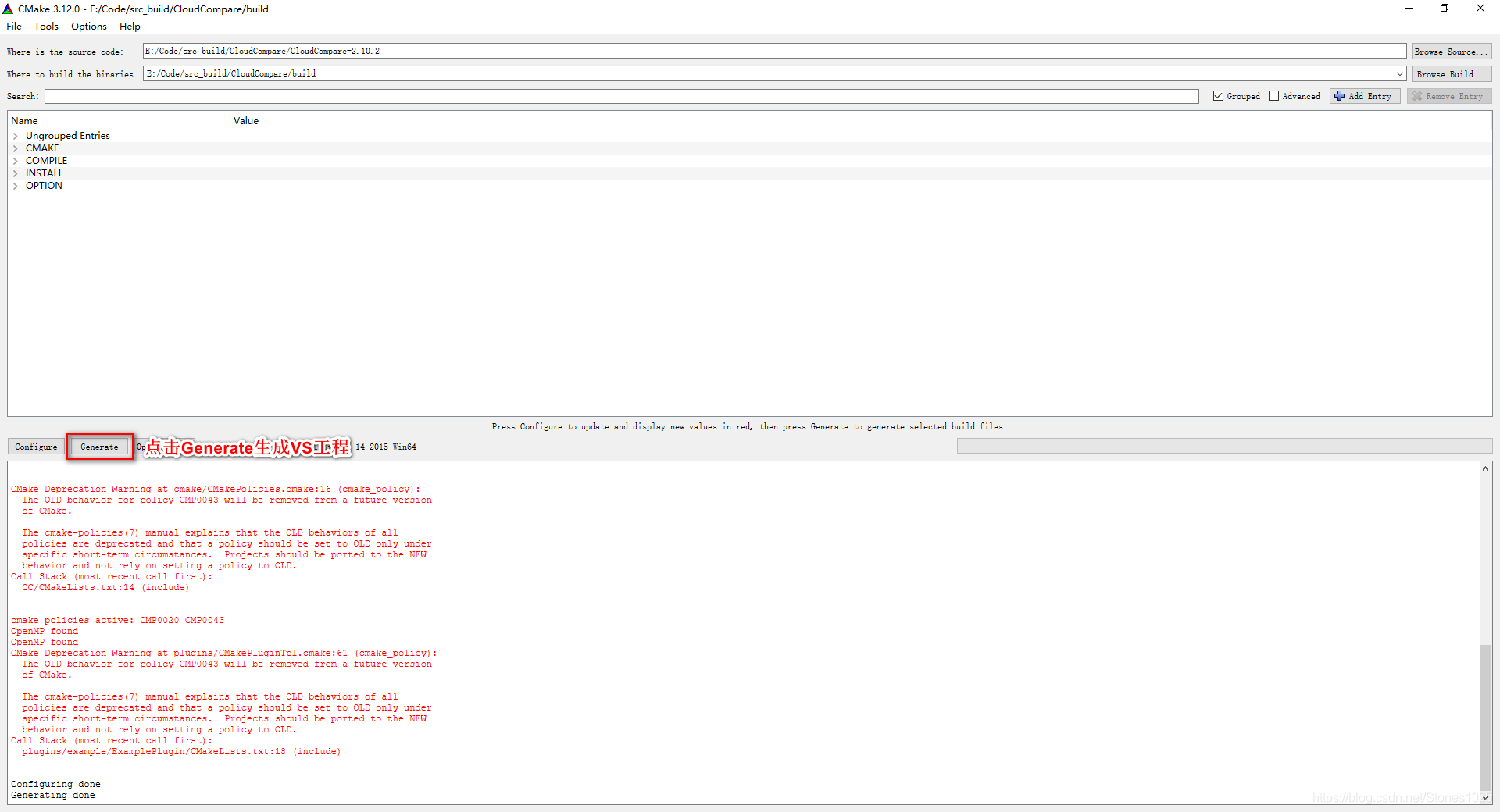The height and width of the screenshot is (812, 1500).
Task: Click the Search input field
Action: click(x=621, y=96)
